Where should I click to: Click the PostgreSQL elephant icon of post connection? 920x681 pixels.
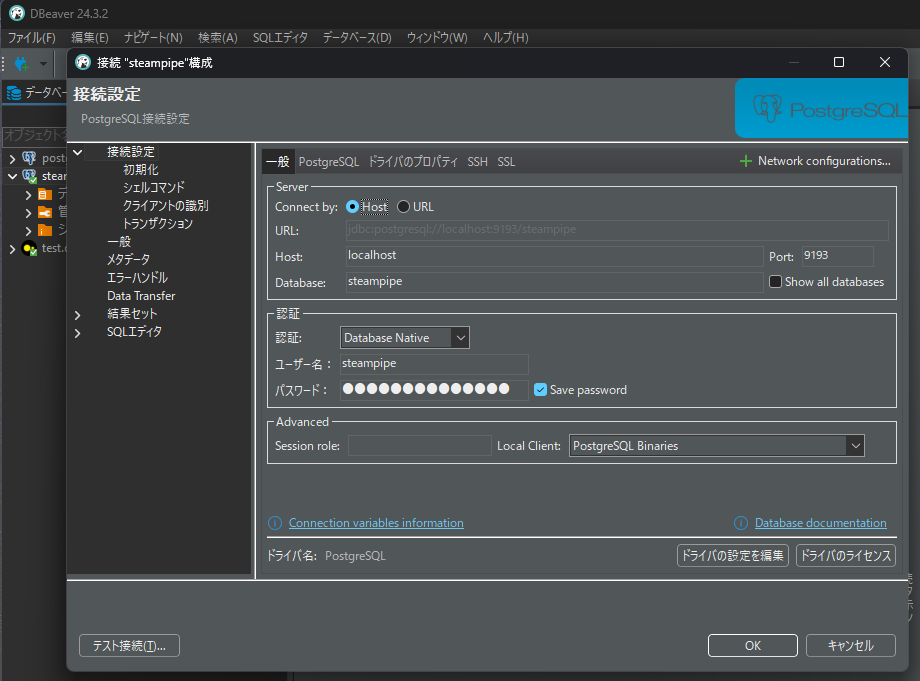(x=29, y=158)
